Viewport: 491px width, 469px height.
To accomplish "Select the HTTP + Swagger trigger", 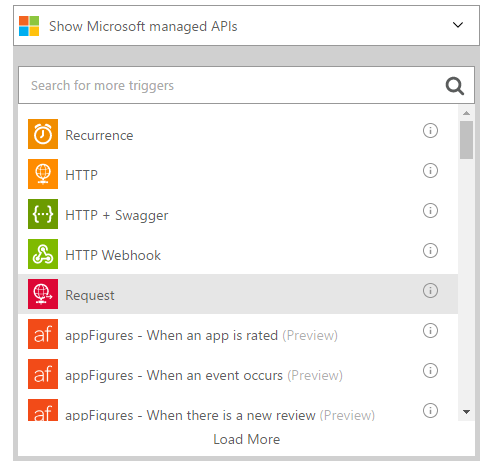I will pyautogui.click(x=238, y=214).
